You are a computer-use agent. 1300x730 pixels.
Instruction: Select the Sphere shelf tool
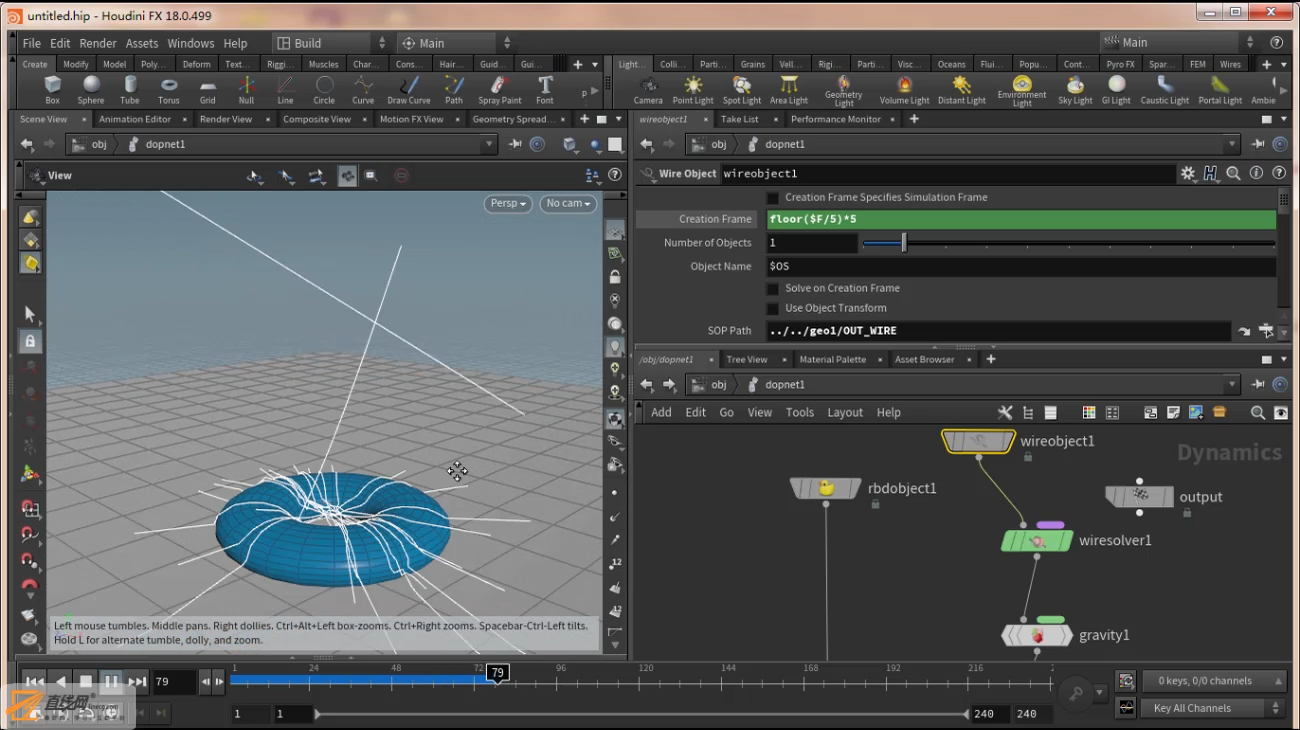tap(91, 90)
